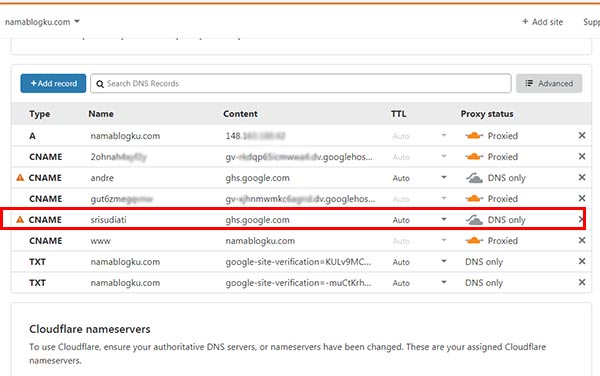Screen dimensions: 600x376
Task: Click DNS only status in KULv9MC TXT row
Action: pyautogui.click(x=484, y=262)
